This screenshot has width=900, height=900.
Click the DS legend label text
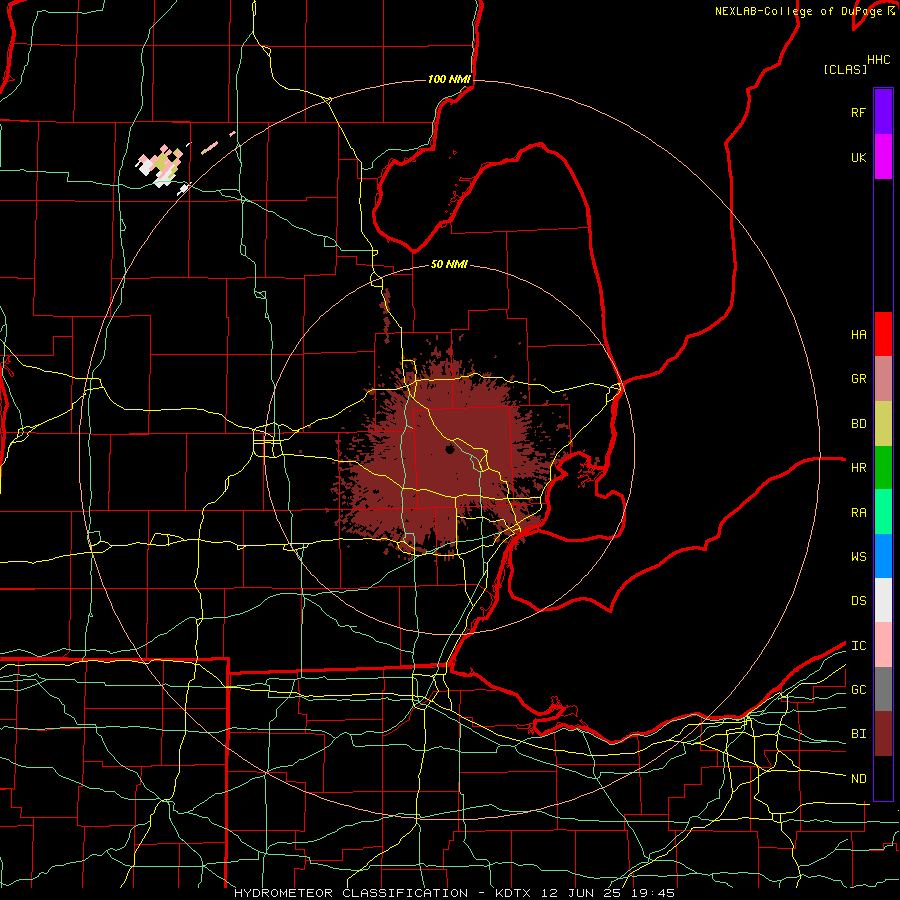click(x=858, y=601)
